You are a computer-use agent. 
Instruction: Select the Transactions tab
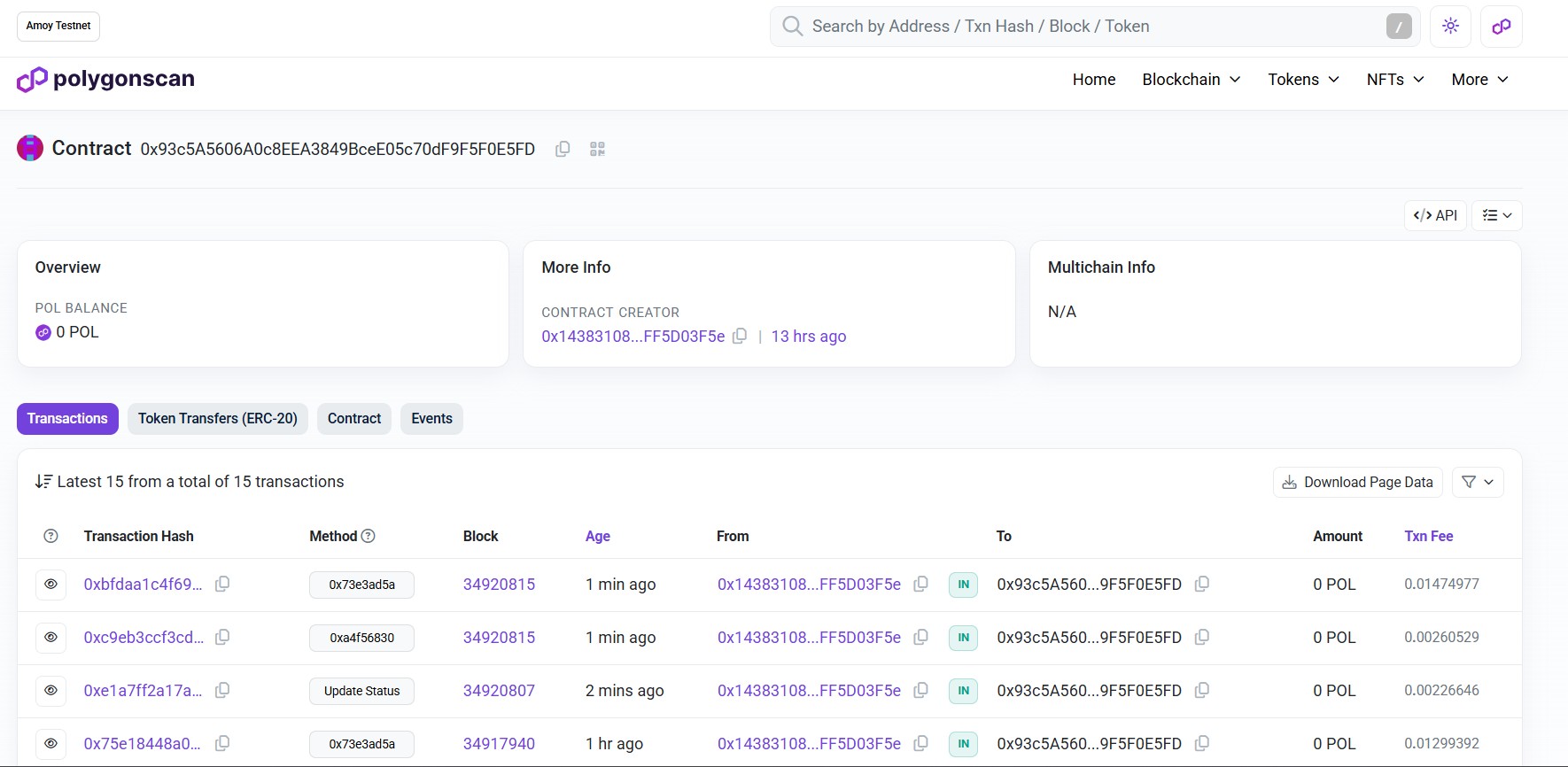coord(67,419)
